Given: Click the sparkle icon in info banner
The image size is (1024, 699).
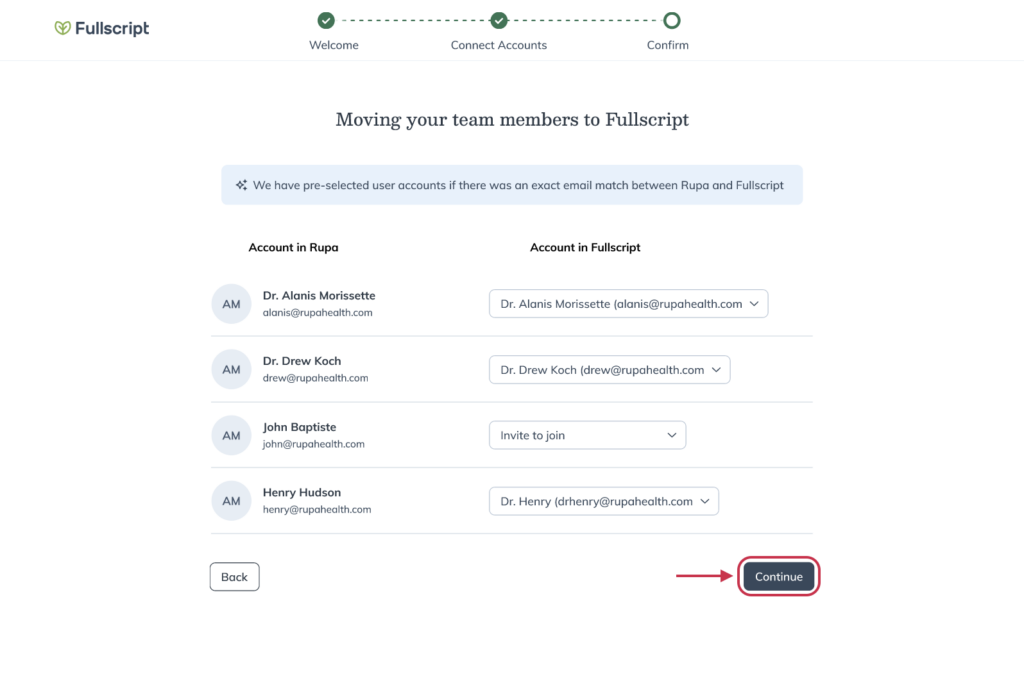Looking at the screenshot, I should [242, 185].
